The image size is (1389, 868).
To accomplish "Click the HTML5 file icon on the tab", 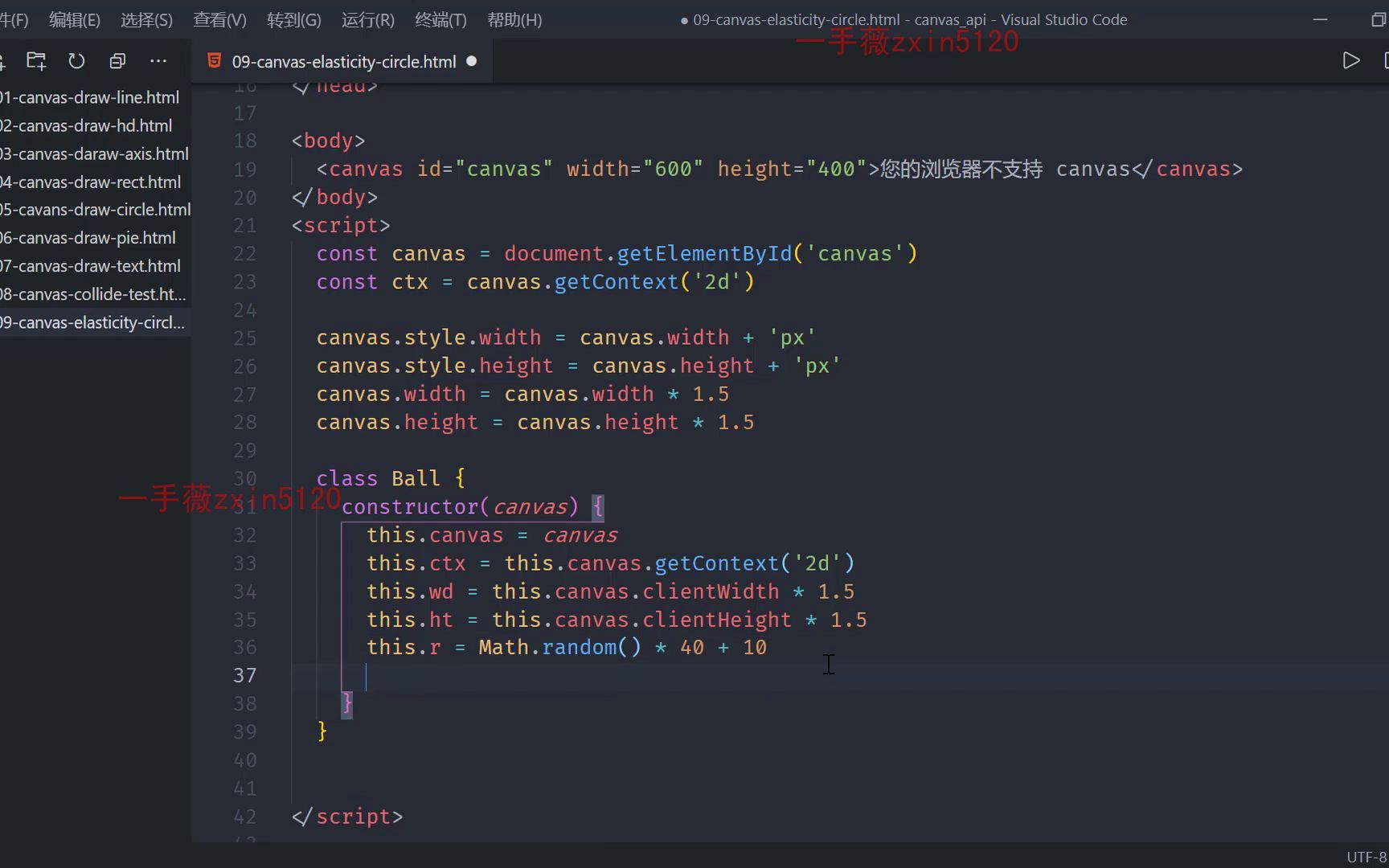I will tap(214, 61).
